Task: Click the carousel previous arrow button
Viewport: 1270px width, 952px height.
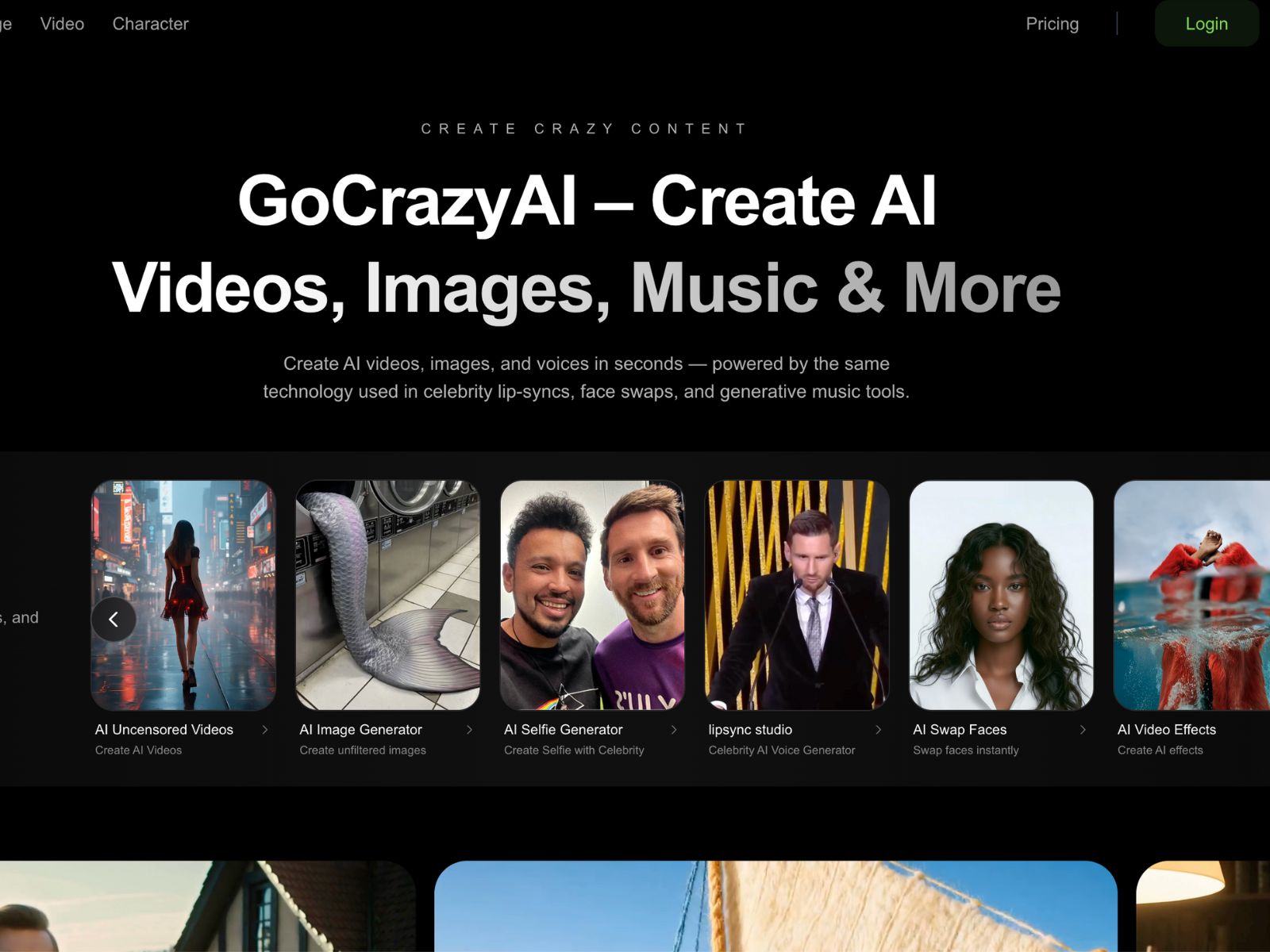Action: coord(114,619)
